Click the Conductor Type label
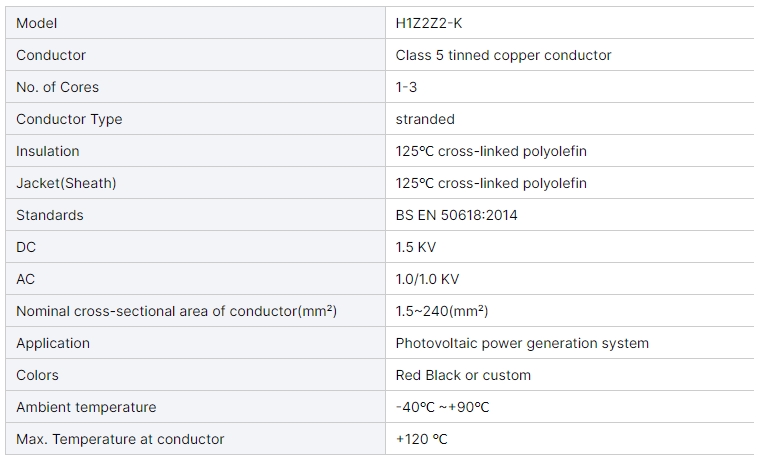The image size is (758, 460). pos(69,119)
